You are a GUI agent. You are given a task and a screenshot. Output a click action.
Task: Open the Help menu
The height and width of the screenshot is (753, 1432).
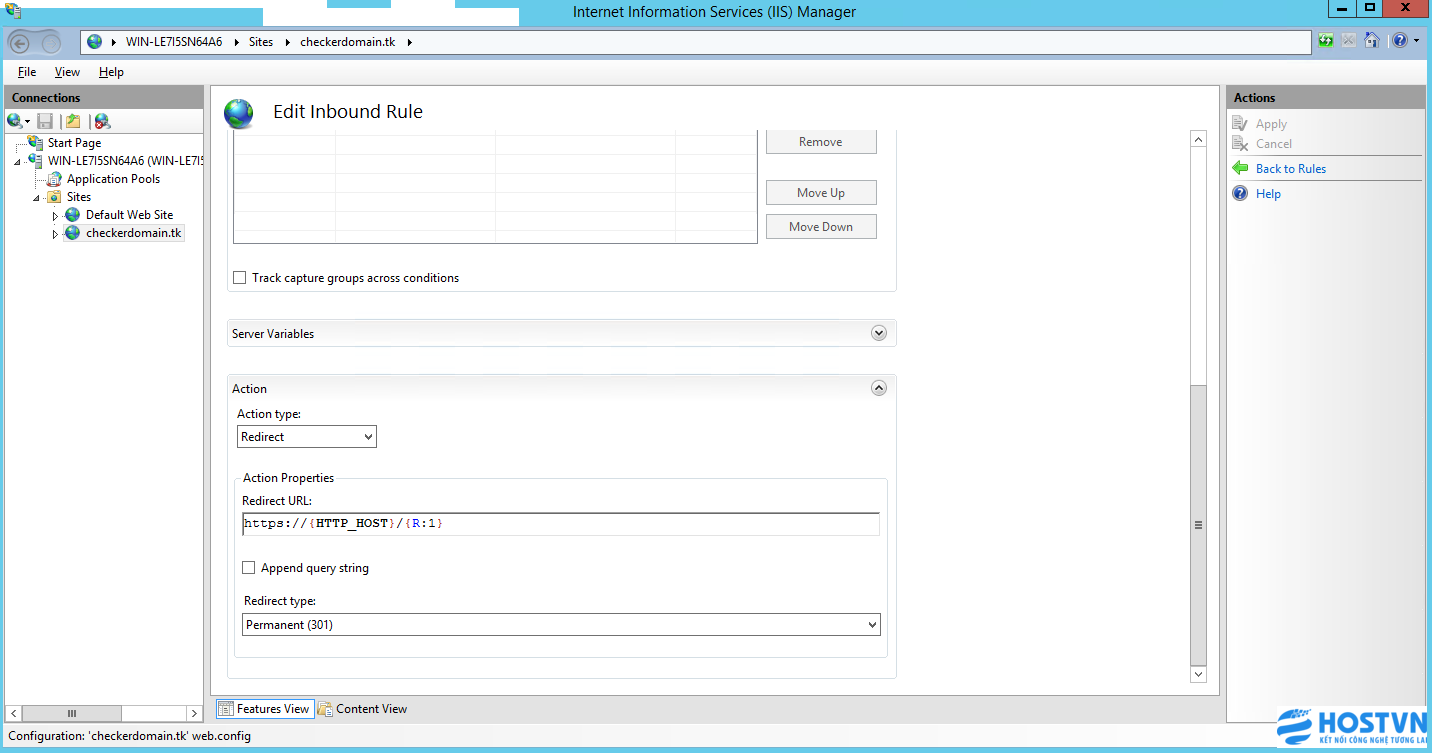(111, 72)
